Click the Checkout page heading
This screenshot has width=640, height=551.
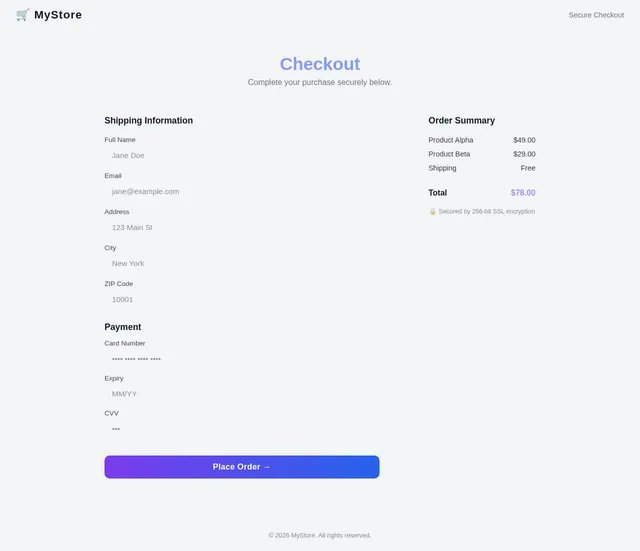[320, 64]
